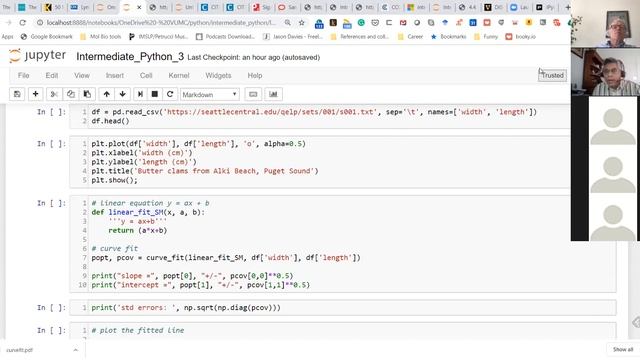Expand the curvefit.pdf download options chevron

coord(76,350)
